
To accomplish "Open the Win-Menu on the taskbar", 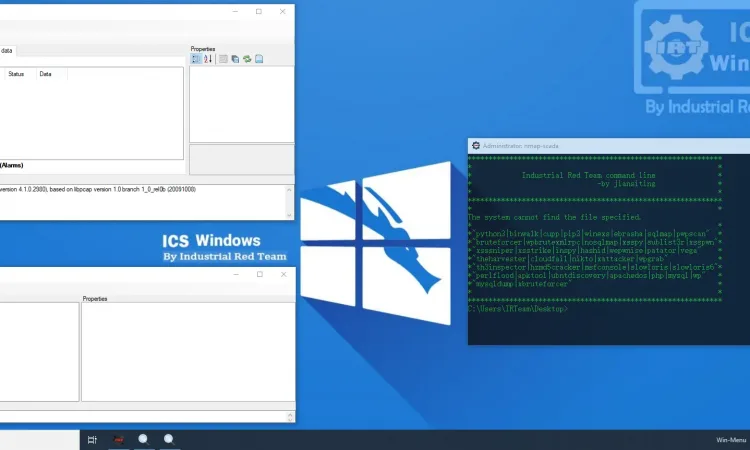I will pos(731,440).
